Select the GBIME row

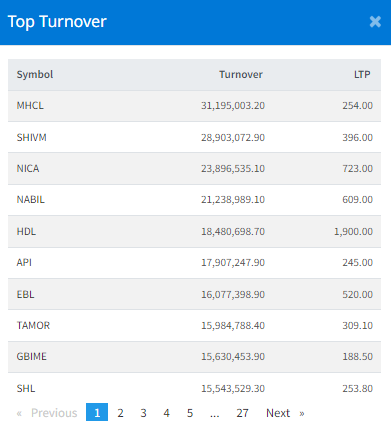pyautogui.click(x=194, y=357)
